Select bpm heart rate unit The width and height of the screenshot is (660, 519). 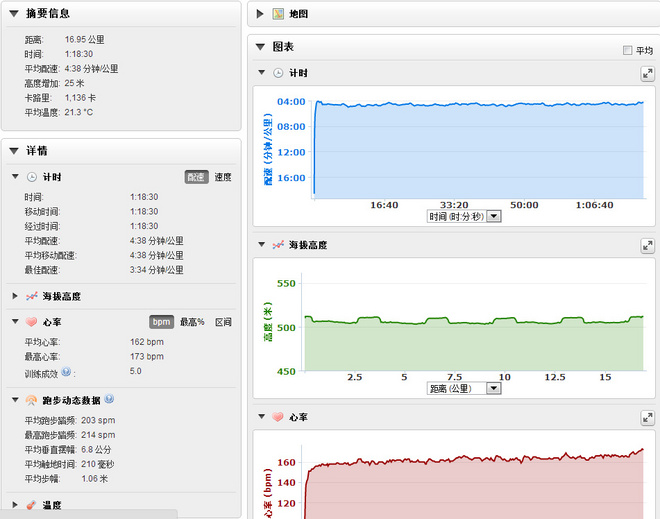point(162,322)
